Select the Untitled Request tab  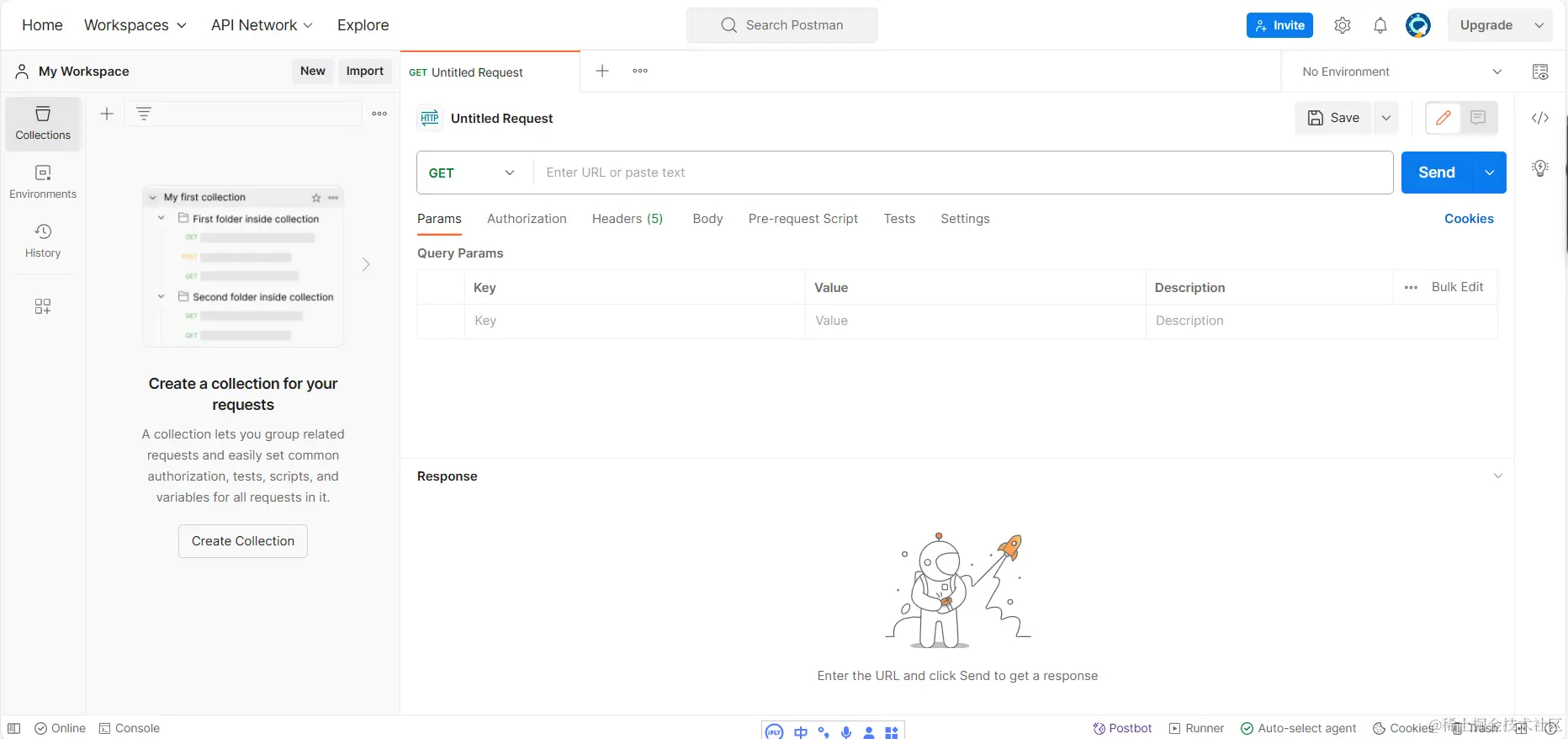coord(490,72)
